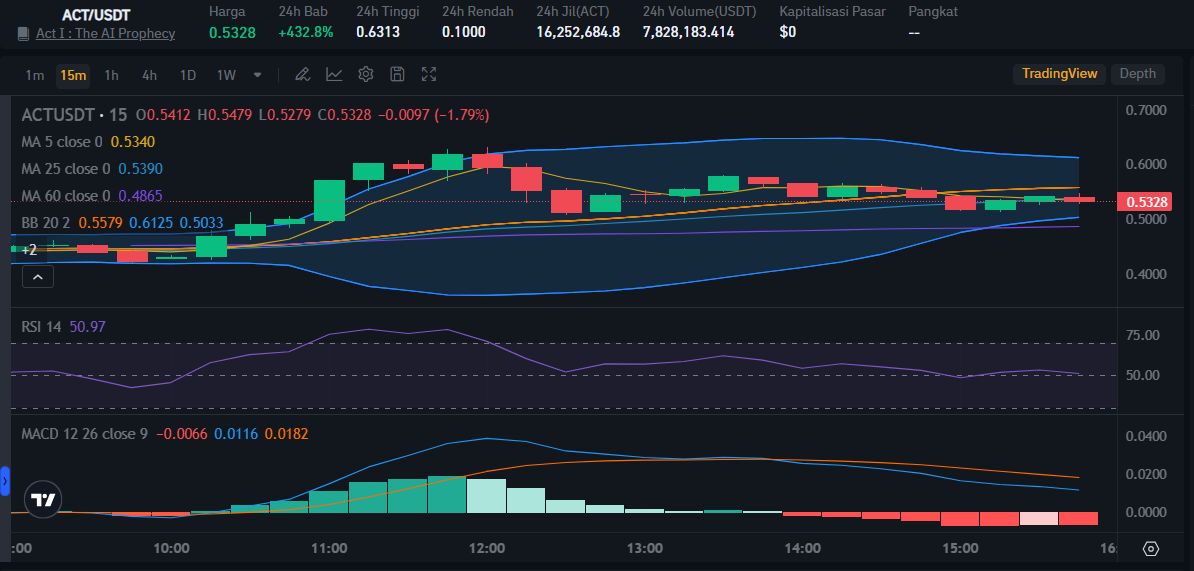Select the 1D timeframe

click(187, 75)
